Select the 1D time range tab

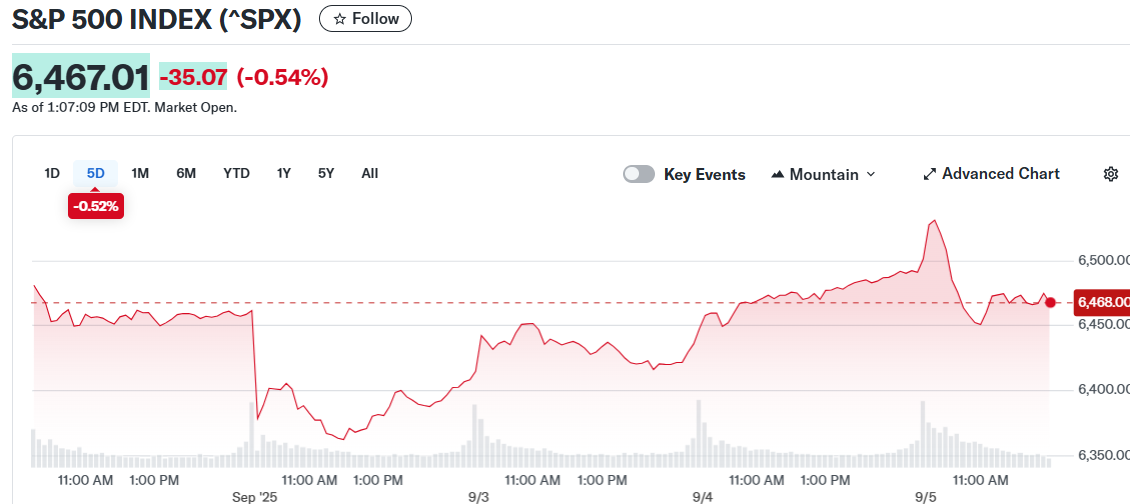52,174
